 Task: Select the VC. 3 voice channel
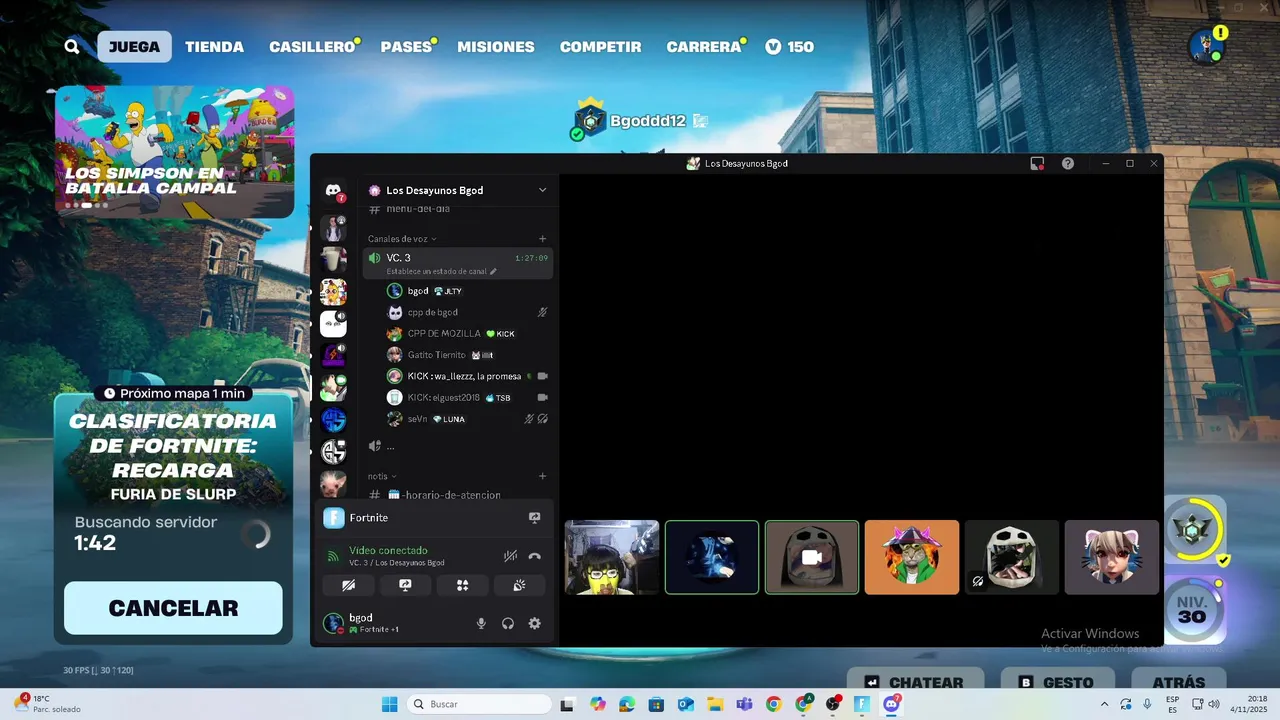tap(457, 263)
